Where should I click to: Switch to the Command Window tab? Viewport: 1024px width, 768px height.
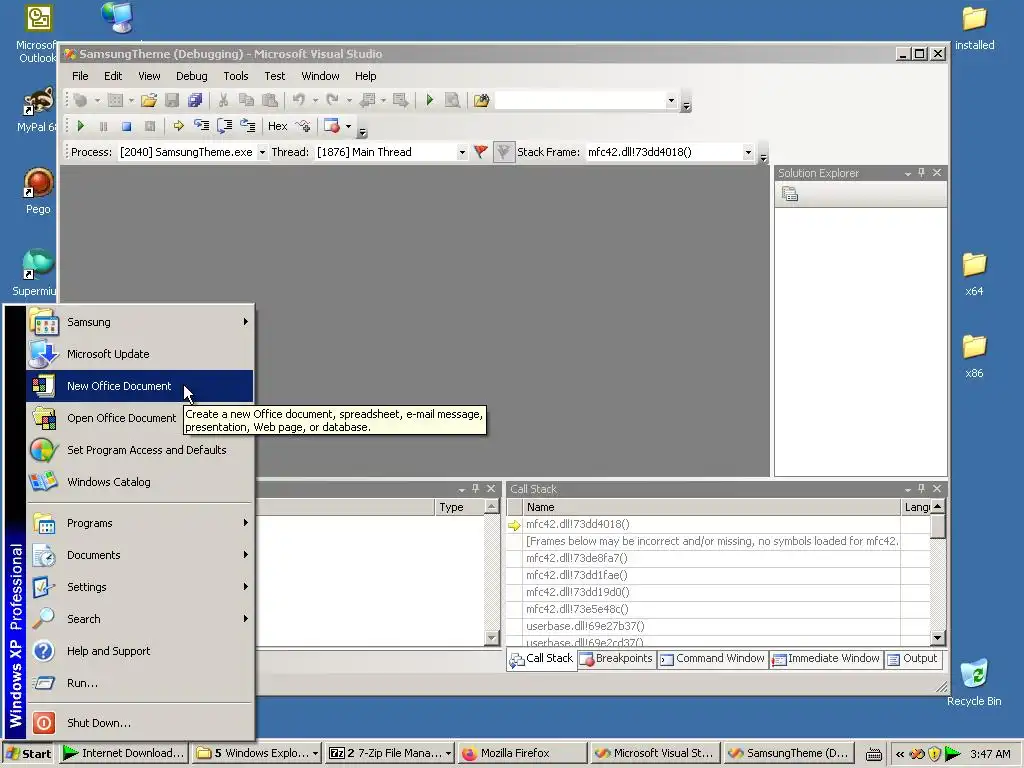[712, 659]
